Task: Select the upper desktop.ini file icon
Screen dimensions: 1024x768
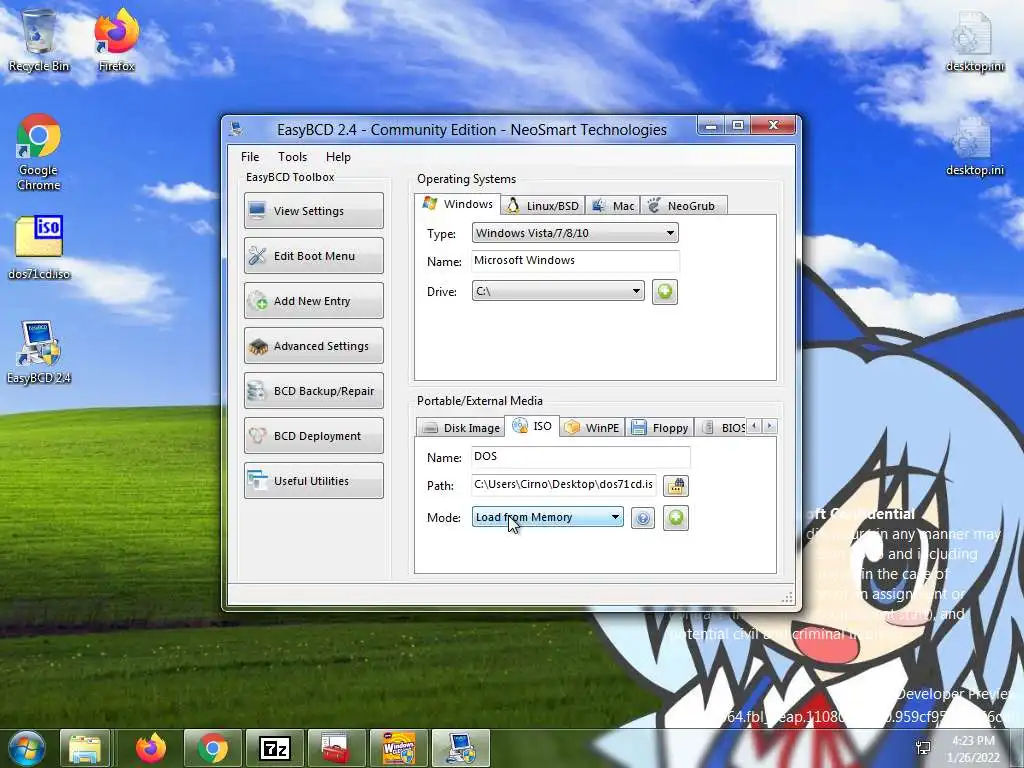Action: pyautogui.click(x=974, y=41)
